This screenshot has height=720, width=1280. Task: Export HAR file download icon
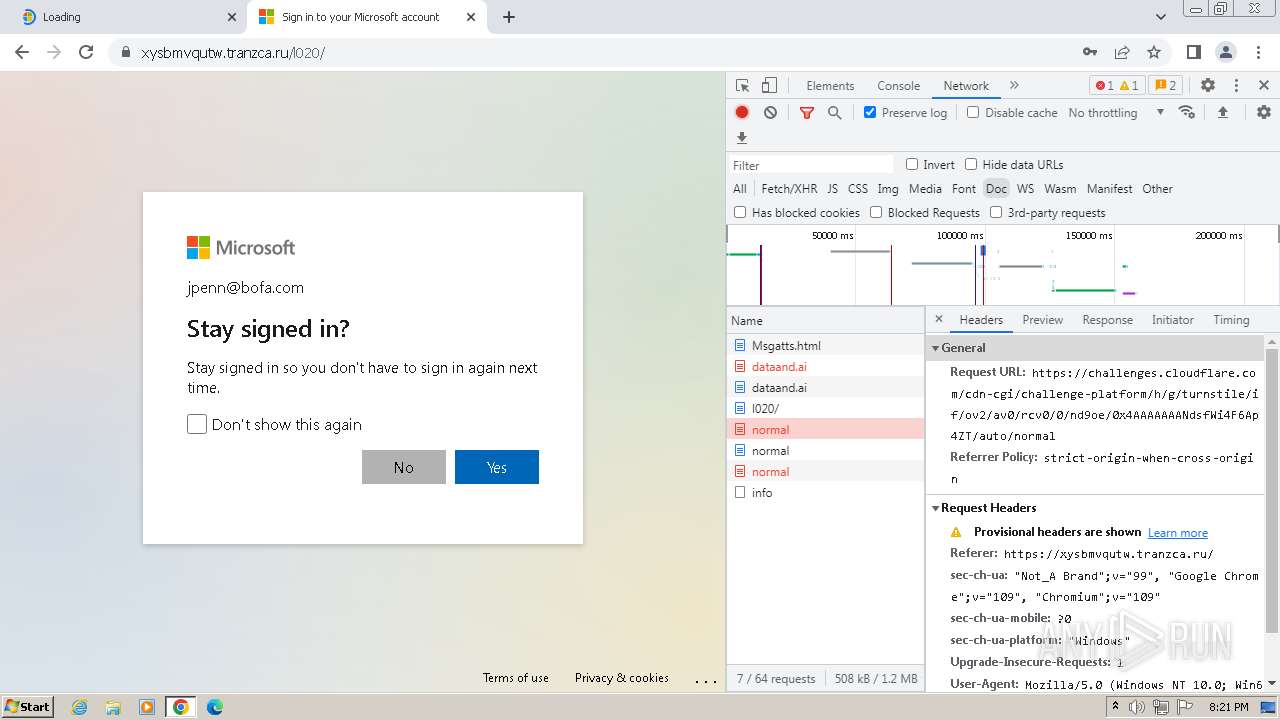click(742, 138)
